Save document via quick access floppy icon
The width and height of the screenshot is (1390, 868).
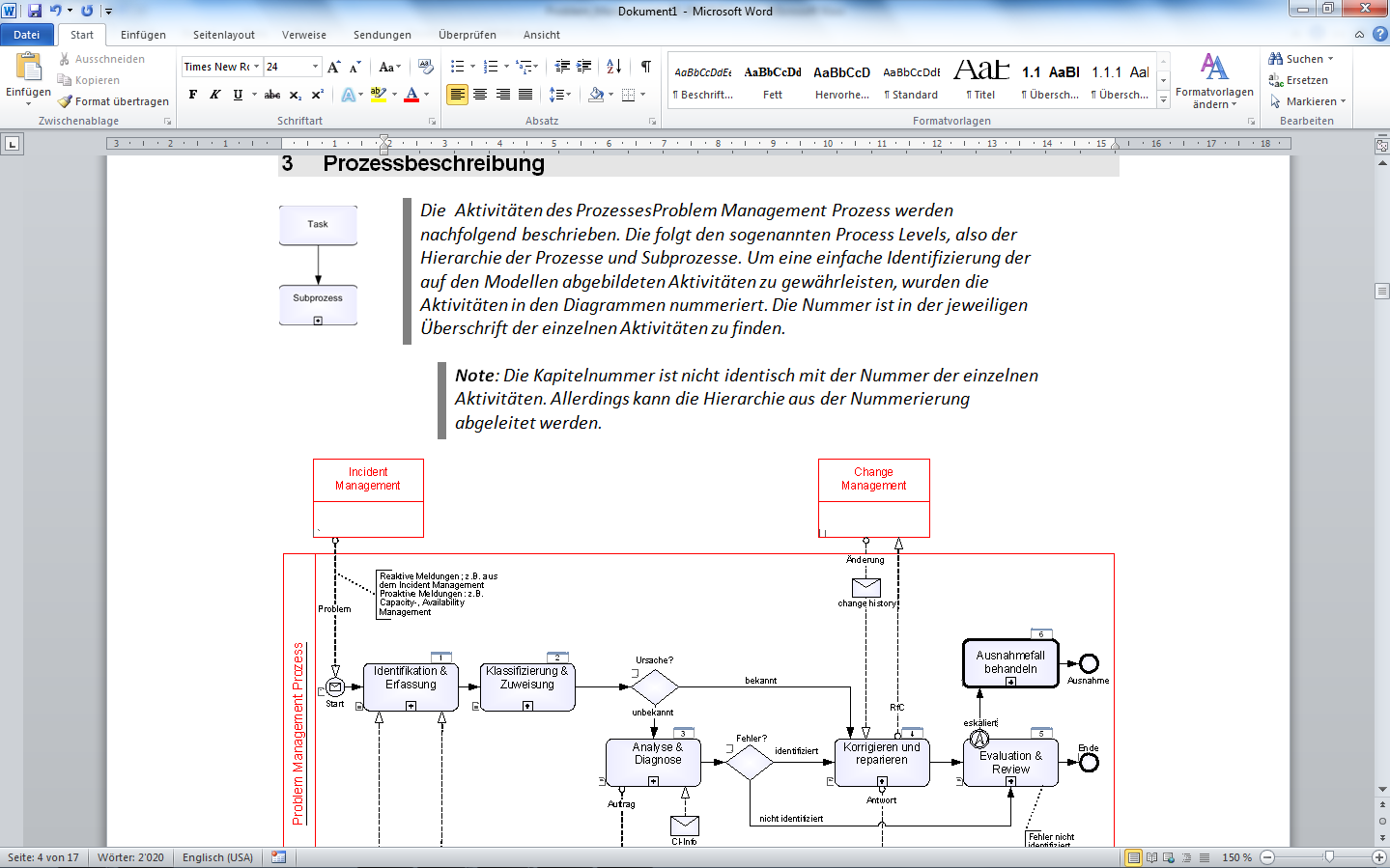(x=35, y=11)
